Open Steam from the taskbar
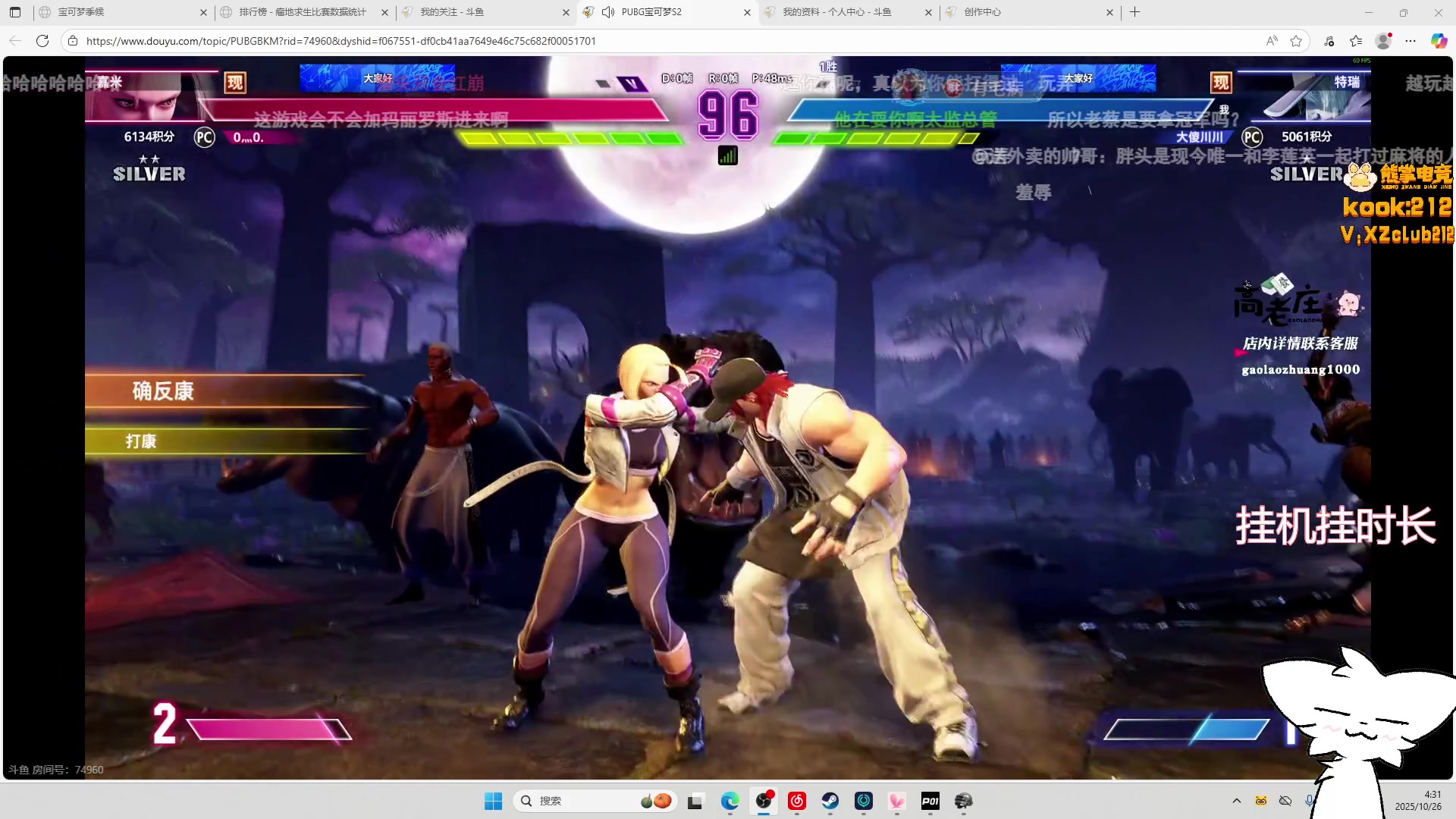Viewport: 1456px width, 819px height. 830,801
